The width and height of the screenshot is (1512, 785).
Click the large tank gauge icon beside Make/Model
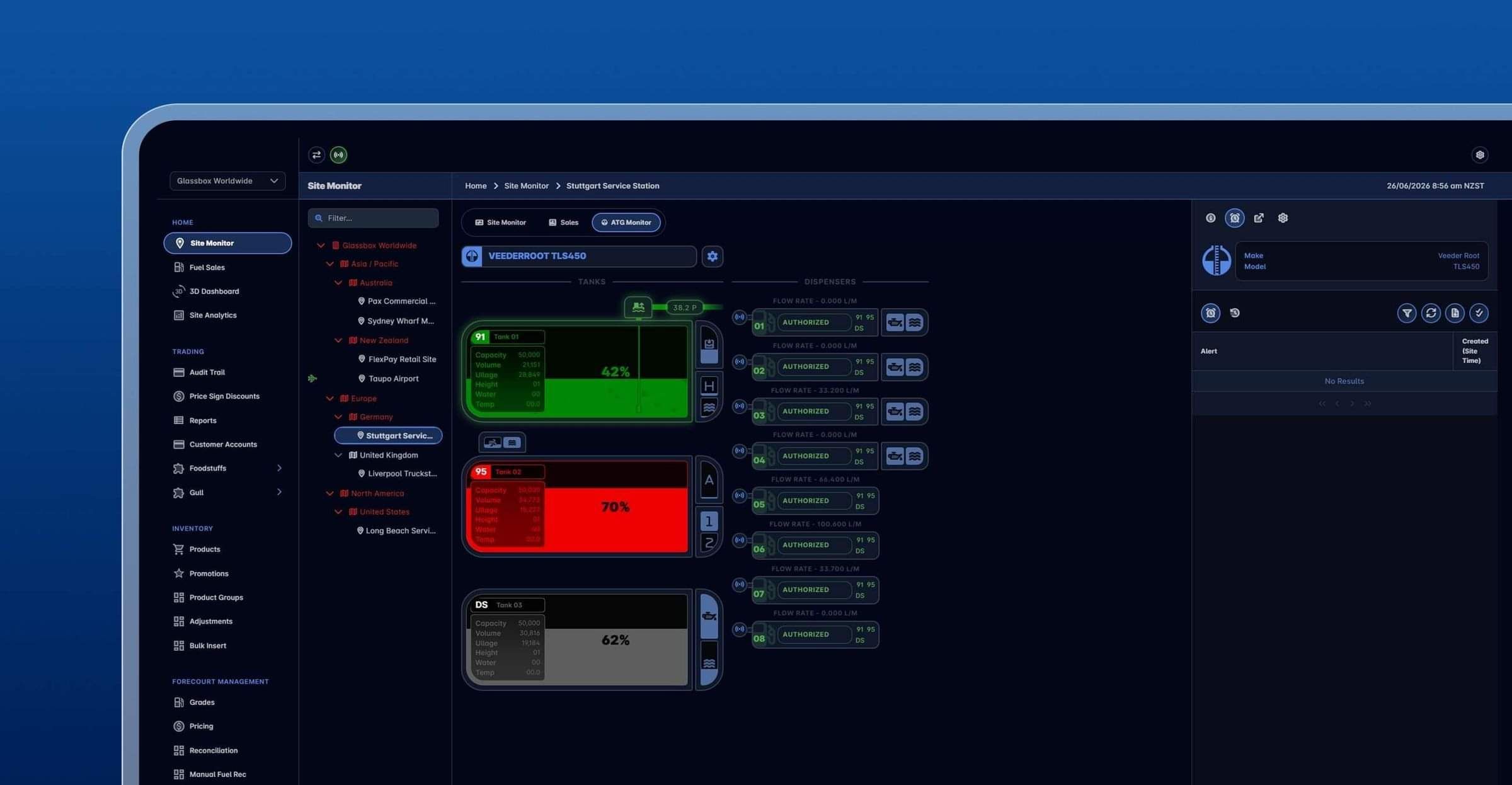coord(1217,261)
